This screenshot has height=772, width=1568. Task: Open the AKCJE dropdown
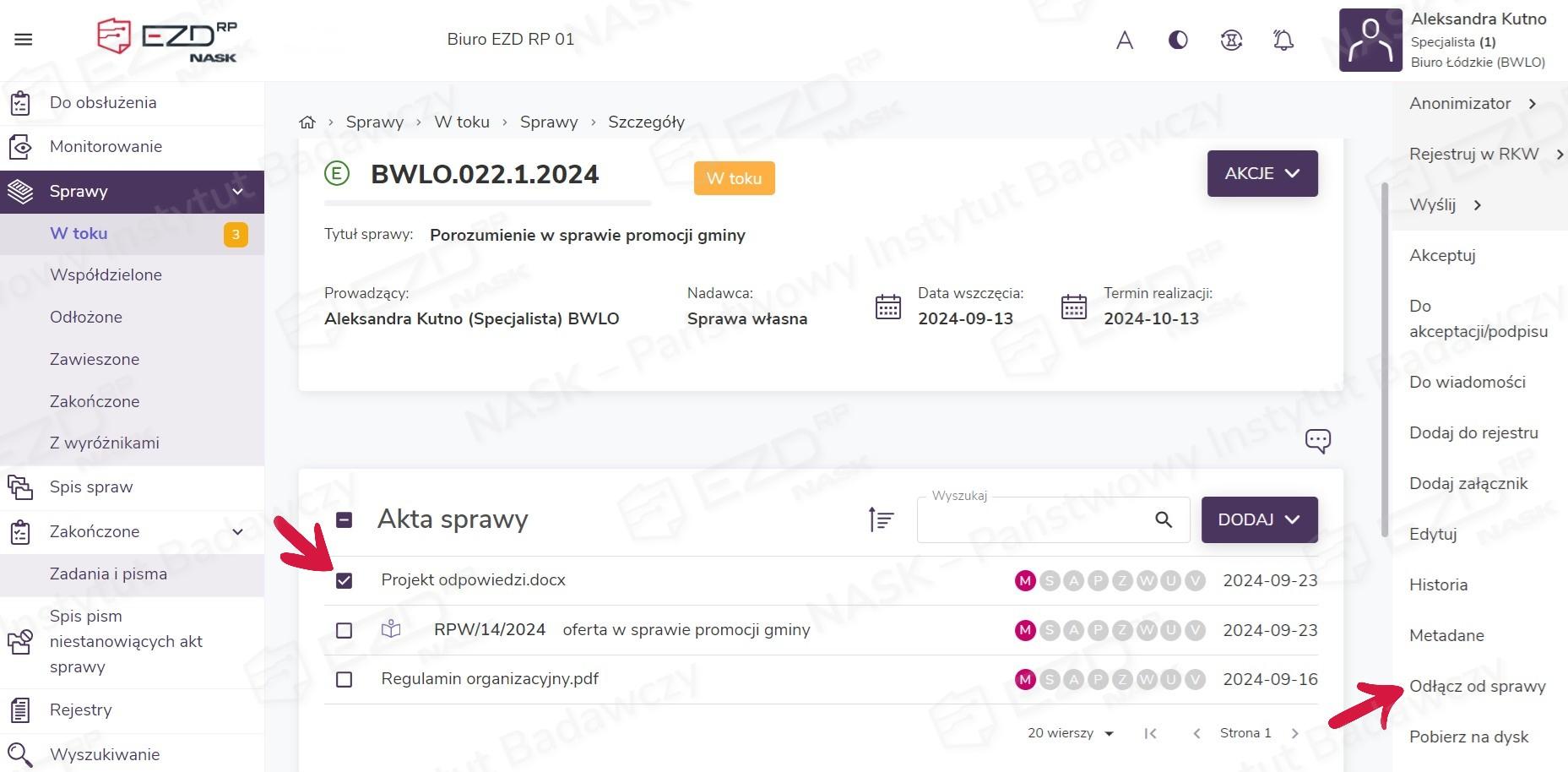coord(1261,173)
